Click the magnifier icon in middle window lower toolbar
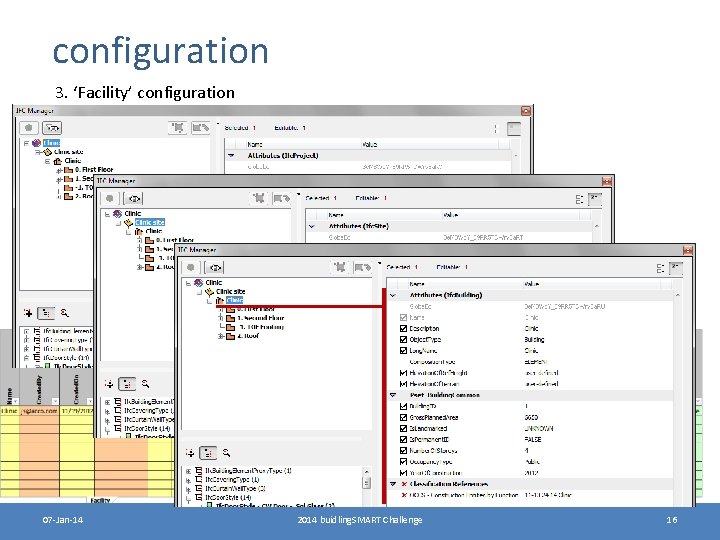The width and height of the screenshot is (720, 540). pyautogui.click(x=146, y=383)
